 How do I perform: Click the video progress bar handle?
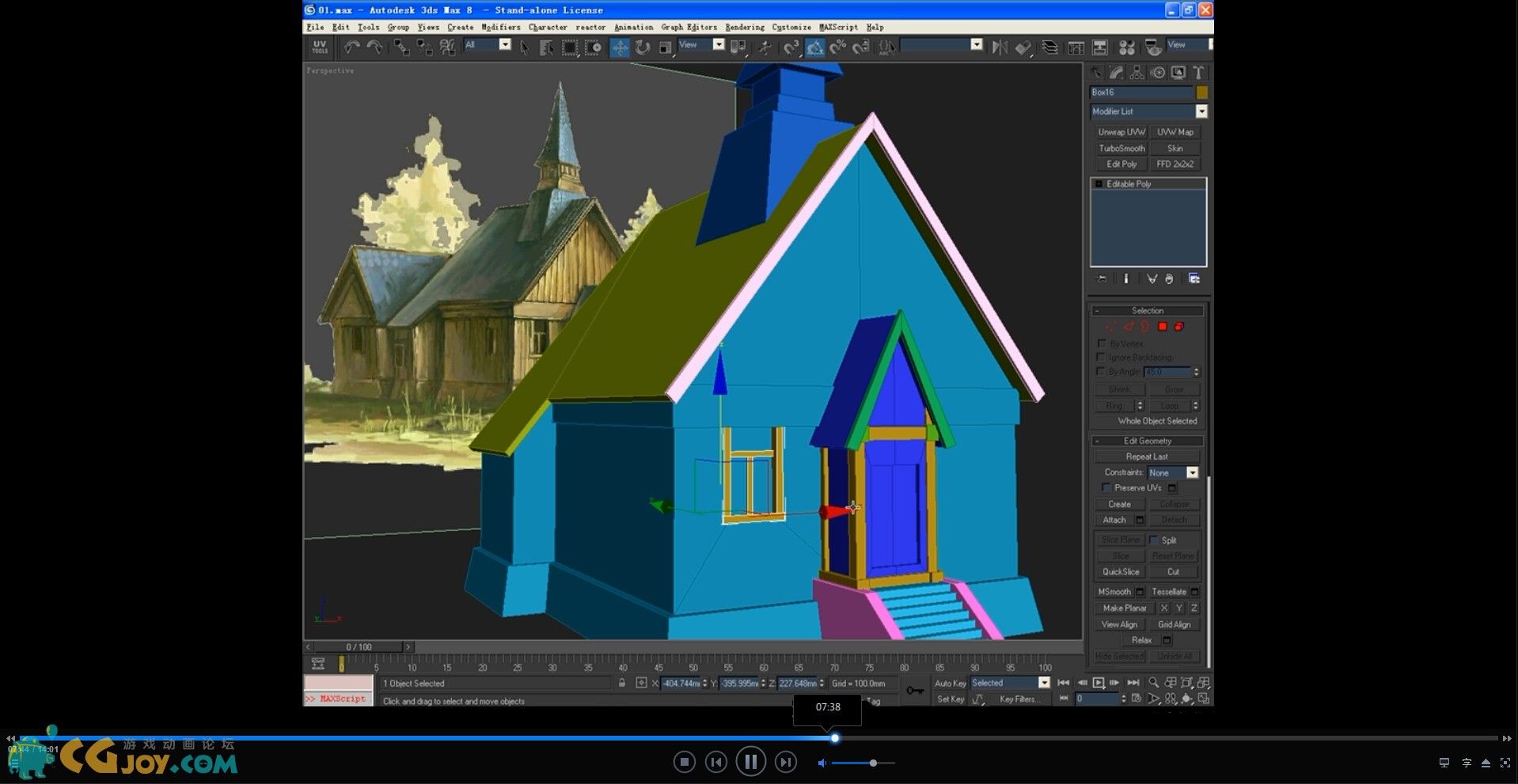835,738
